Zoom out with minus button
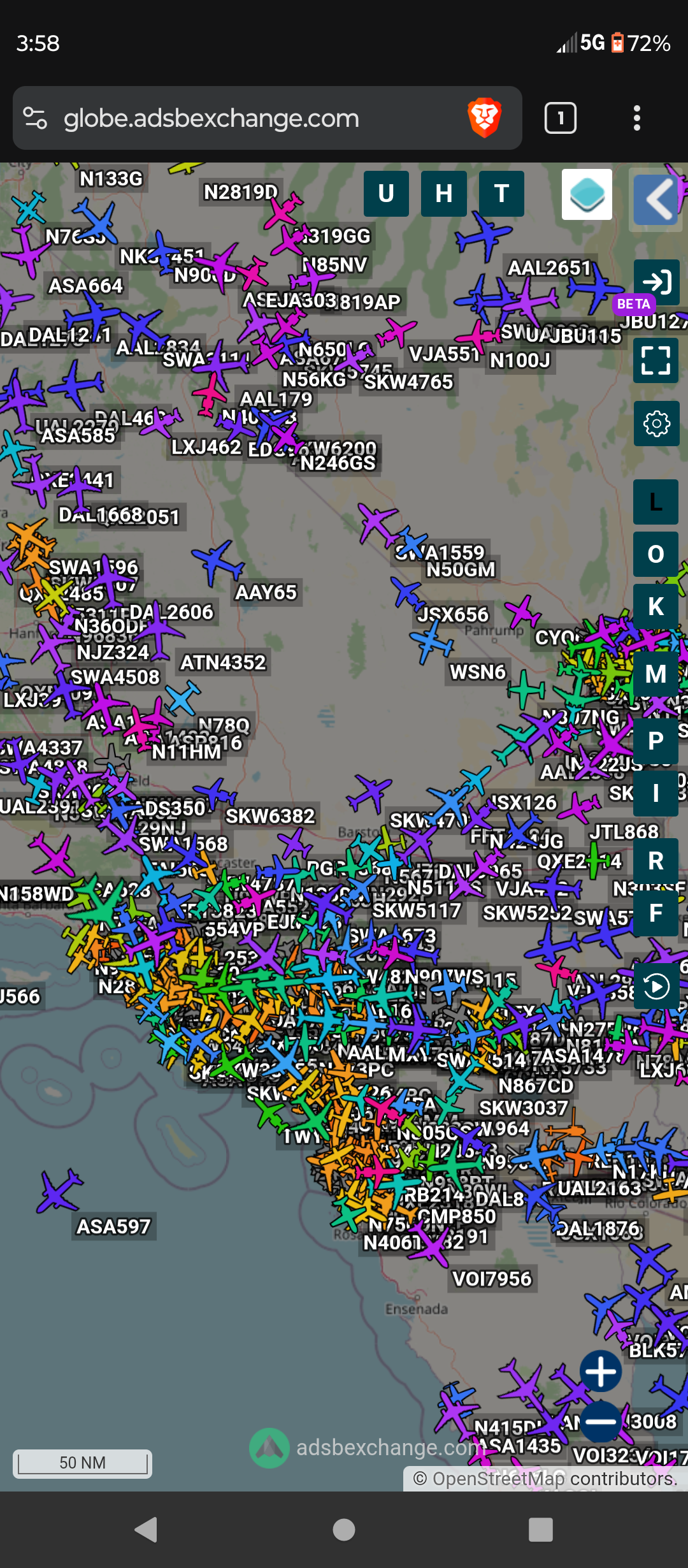The image size is (688, 1568). 601,1421
